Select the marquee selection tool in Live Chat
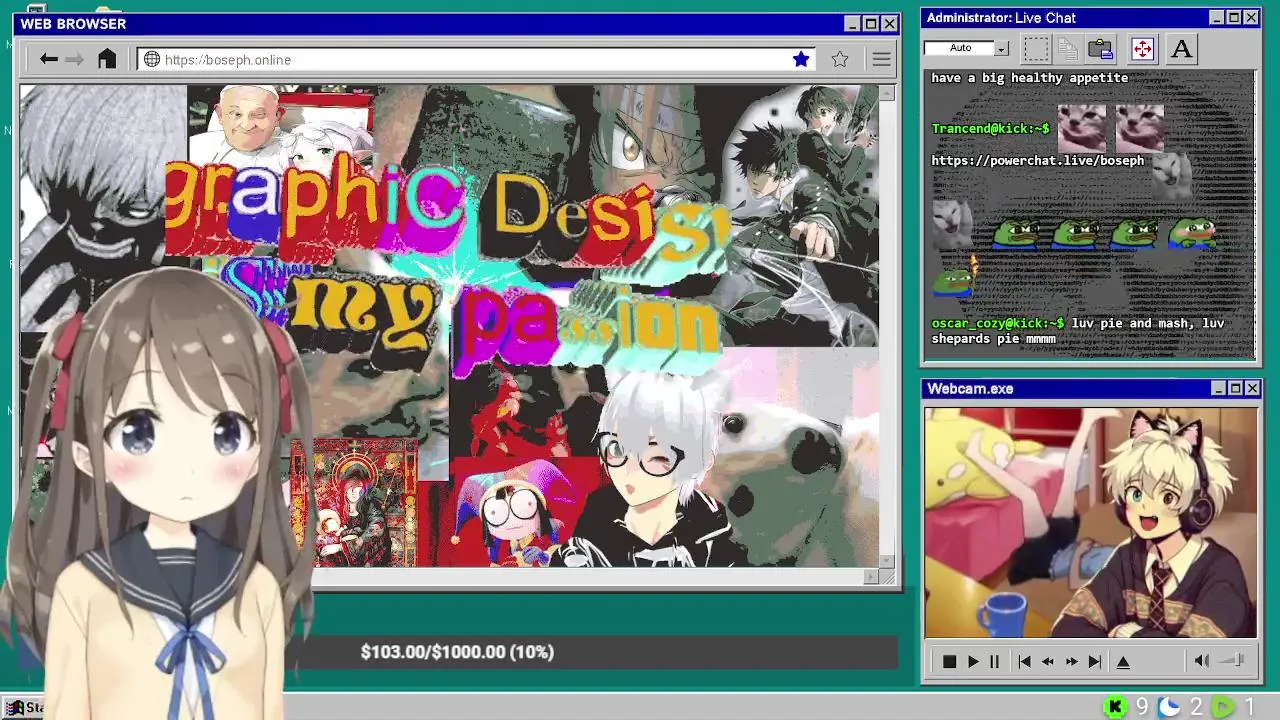This screenshot has width=1280, height=720. point(1036,48)
